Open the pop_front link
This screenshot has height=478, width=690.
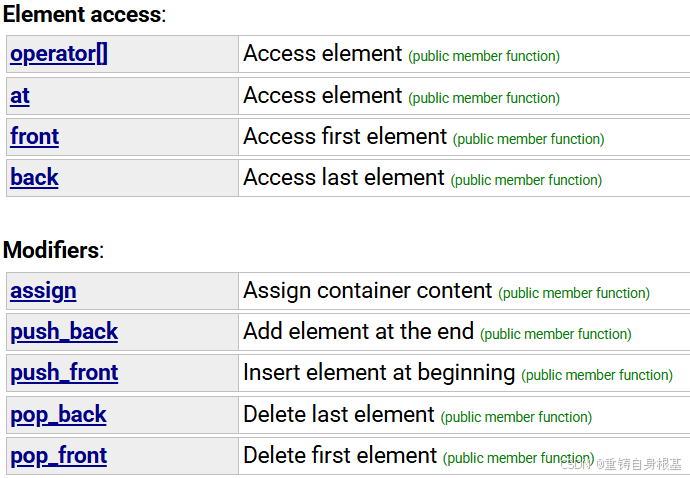(x=59, y=456)
